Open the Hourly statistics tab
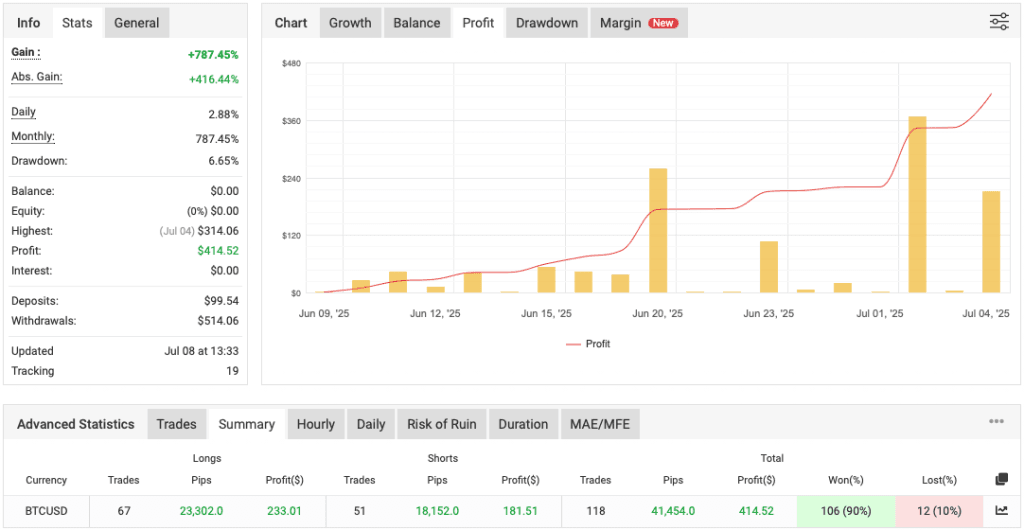Screen dimensions: 1024x530 coord(315,424)
